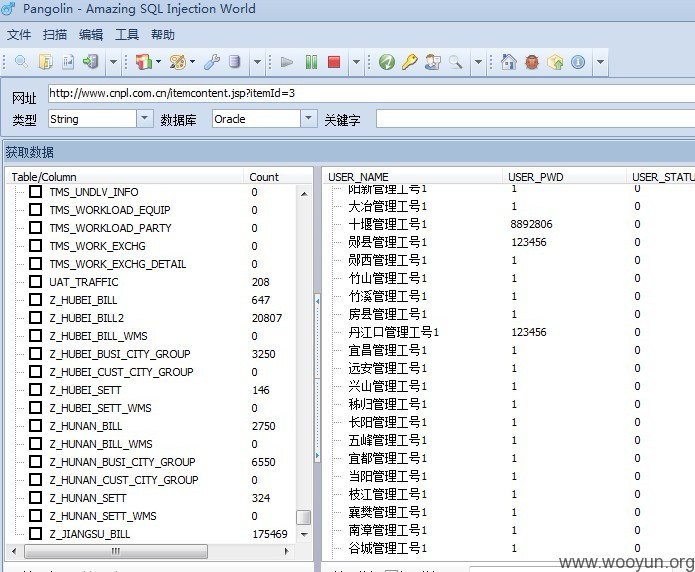Open the 文件 menu
Image resolution: width=695 pixels, height=572 pixels.
click(19, 35)
